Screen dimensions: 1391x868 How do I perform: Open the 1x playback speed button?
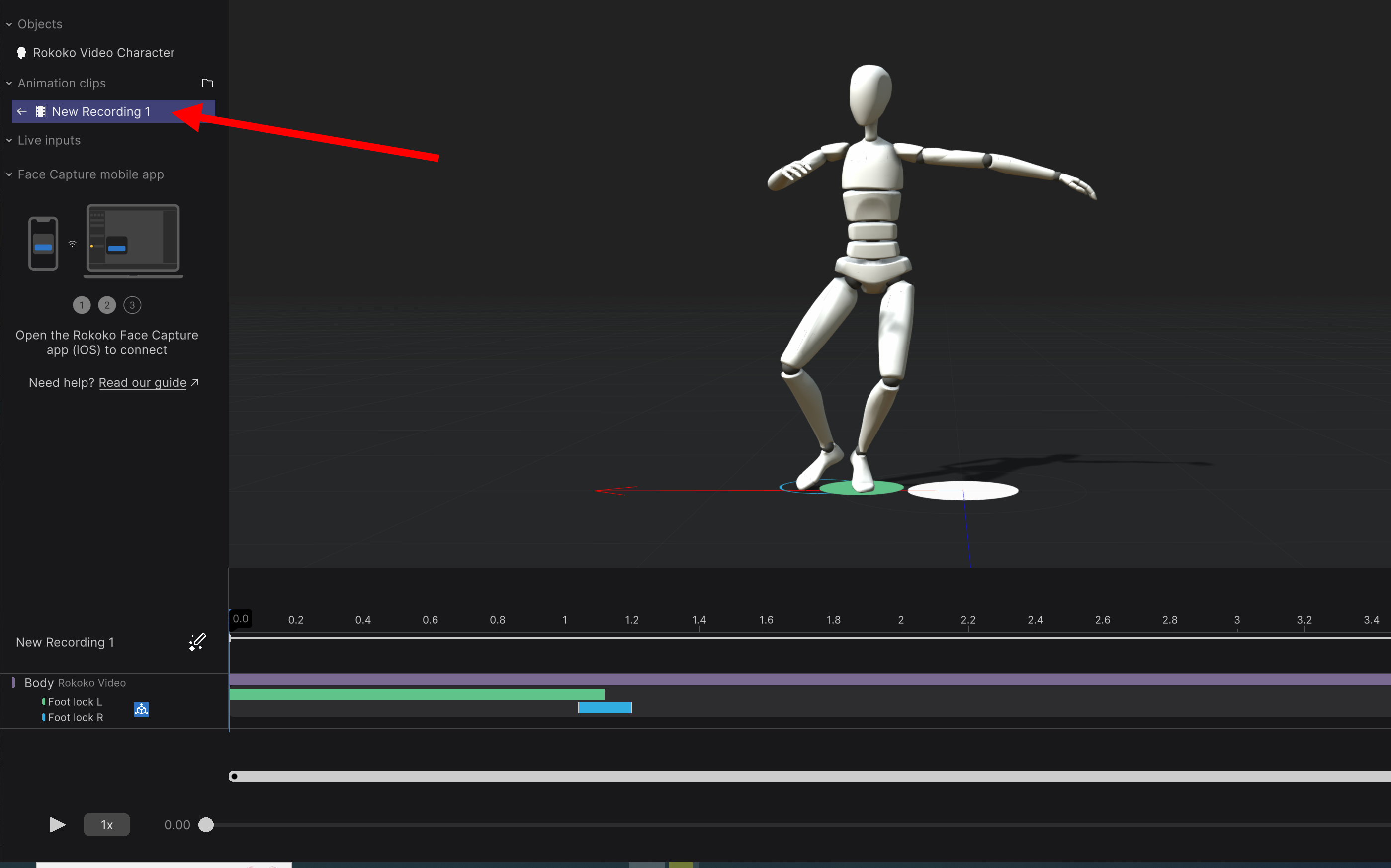[x=107, y=824]
